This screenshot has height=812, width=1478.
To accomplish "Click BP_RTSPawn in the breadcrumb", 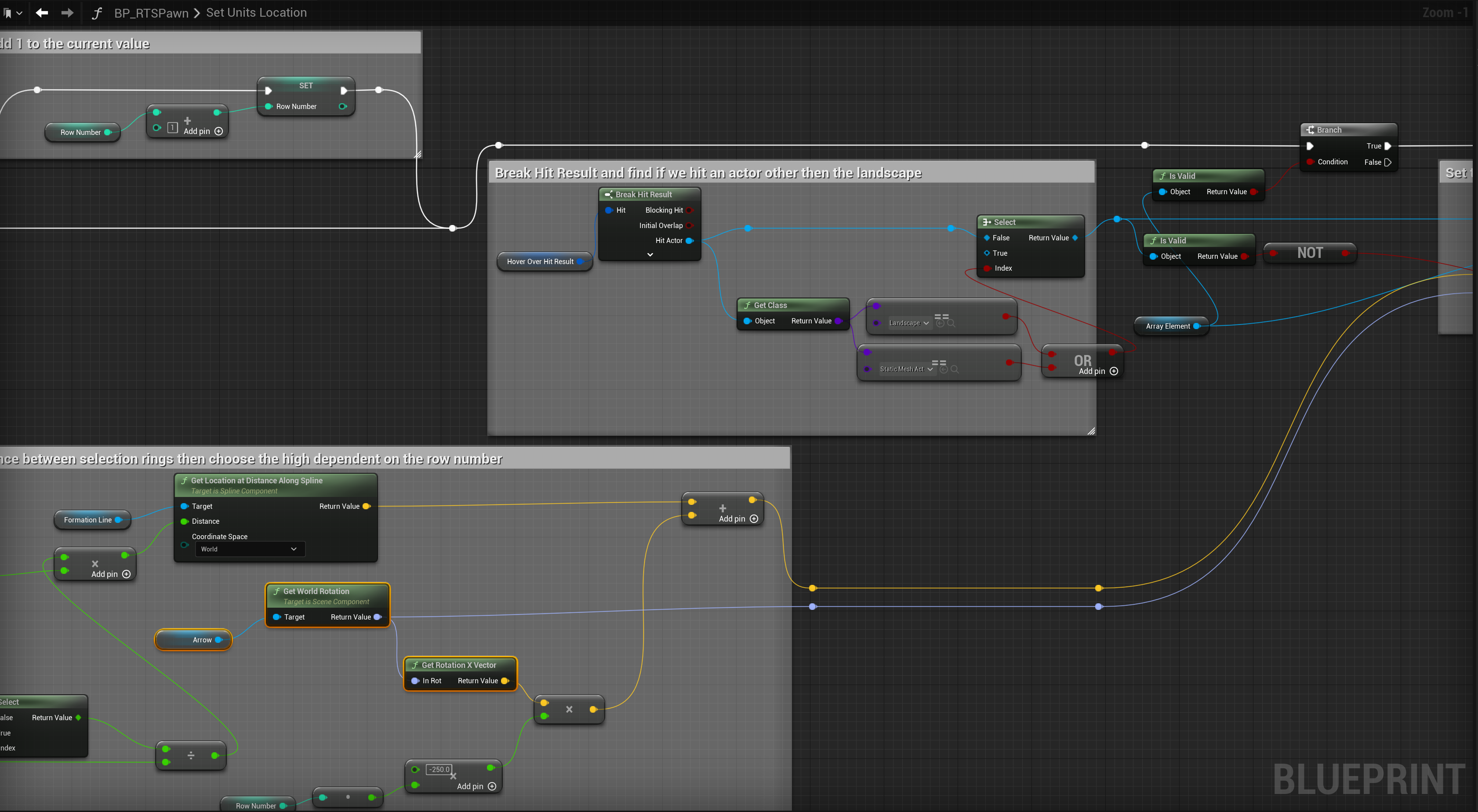I will click(x=151, y=13).
